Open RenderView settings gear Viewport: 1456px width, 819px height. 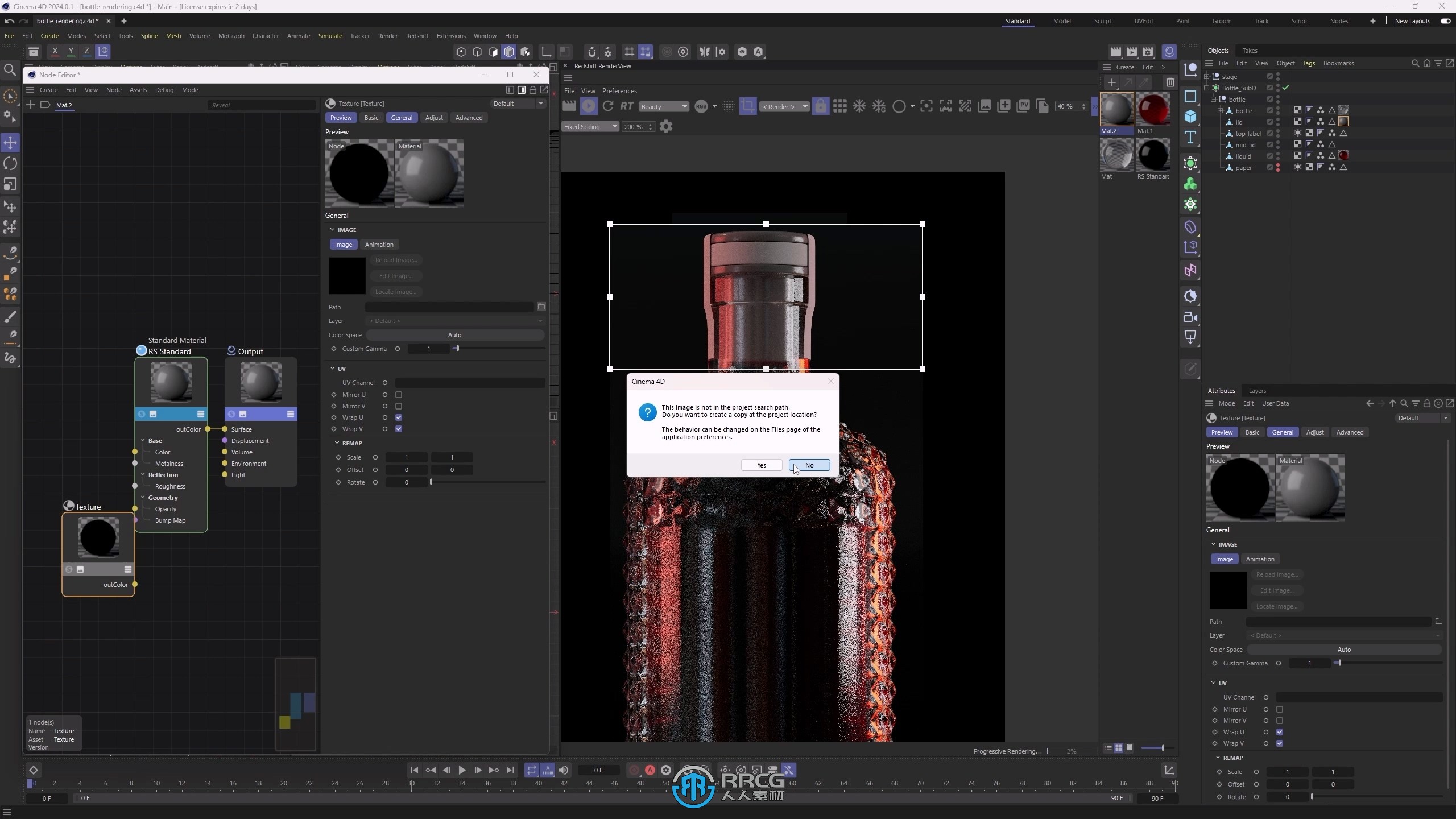[666, 127]
